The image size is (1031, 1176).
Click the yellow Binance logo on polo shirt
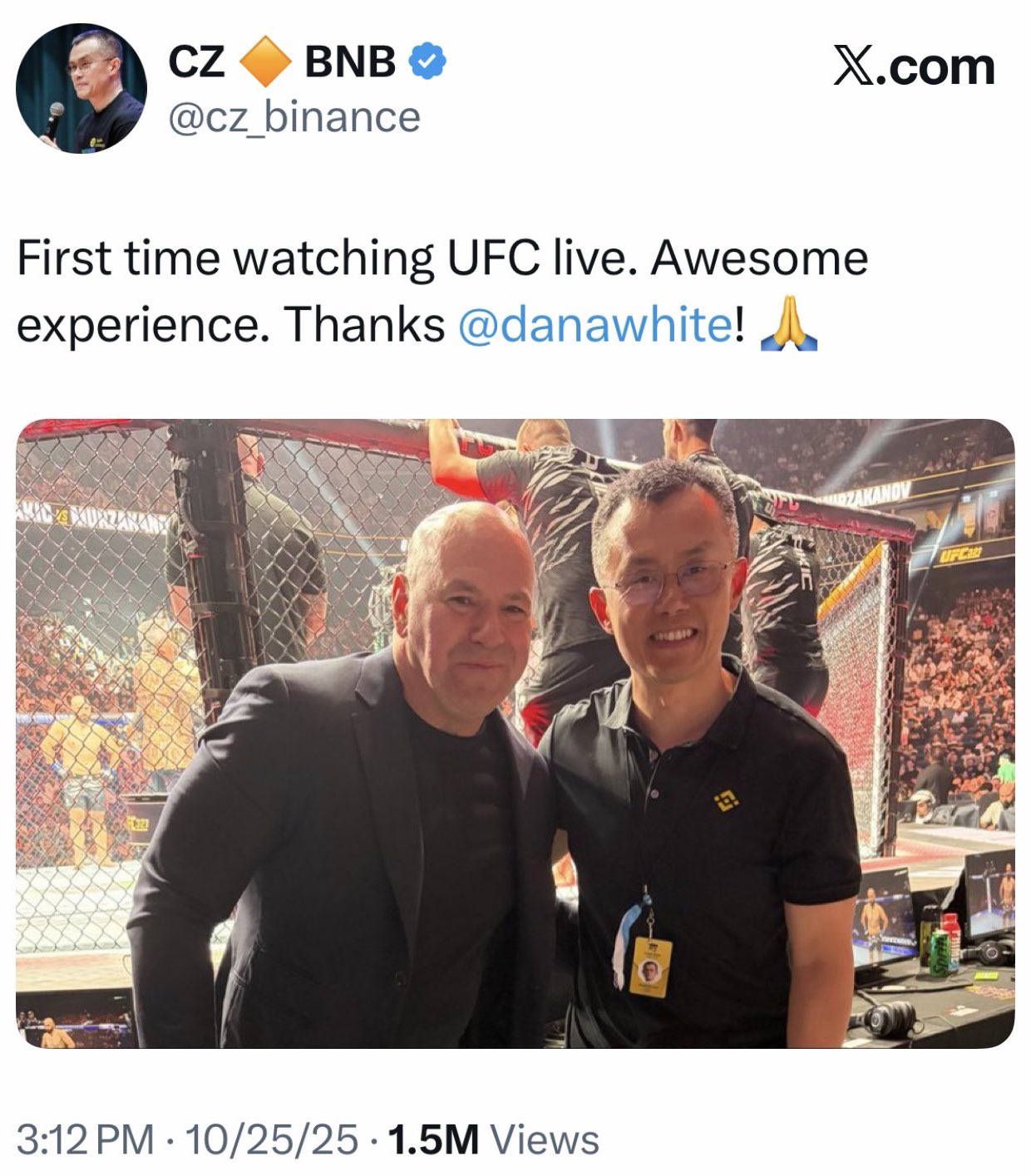[726, 801]
